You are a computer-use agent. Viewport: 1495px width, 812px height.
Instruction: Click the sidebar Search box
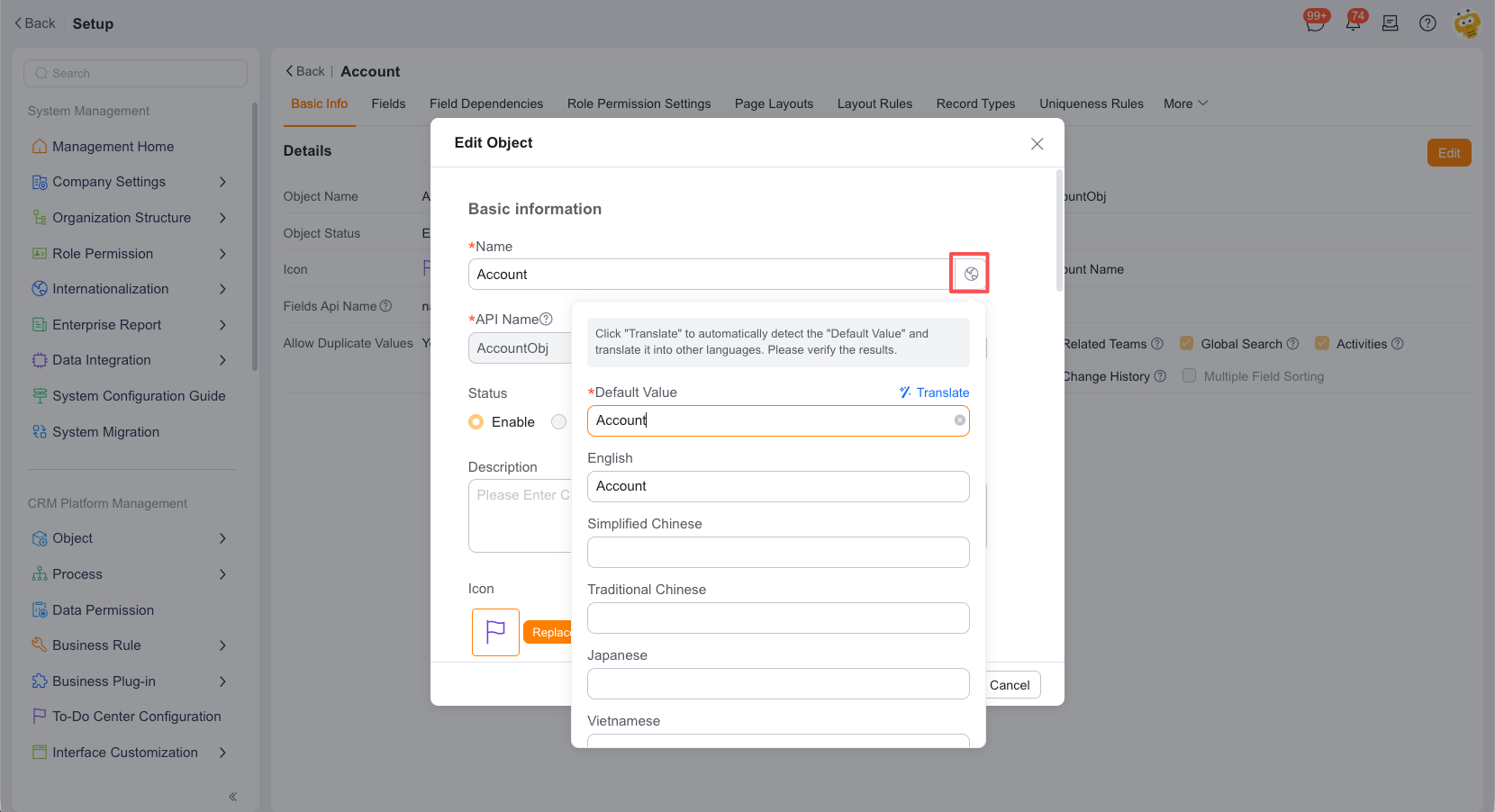(135, 73)
